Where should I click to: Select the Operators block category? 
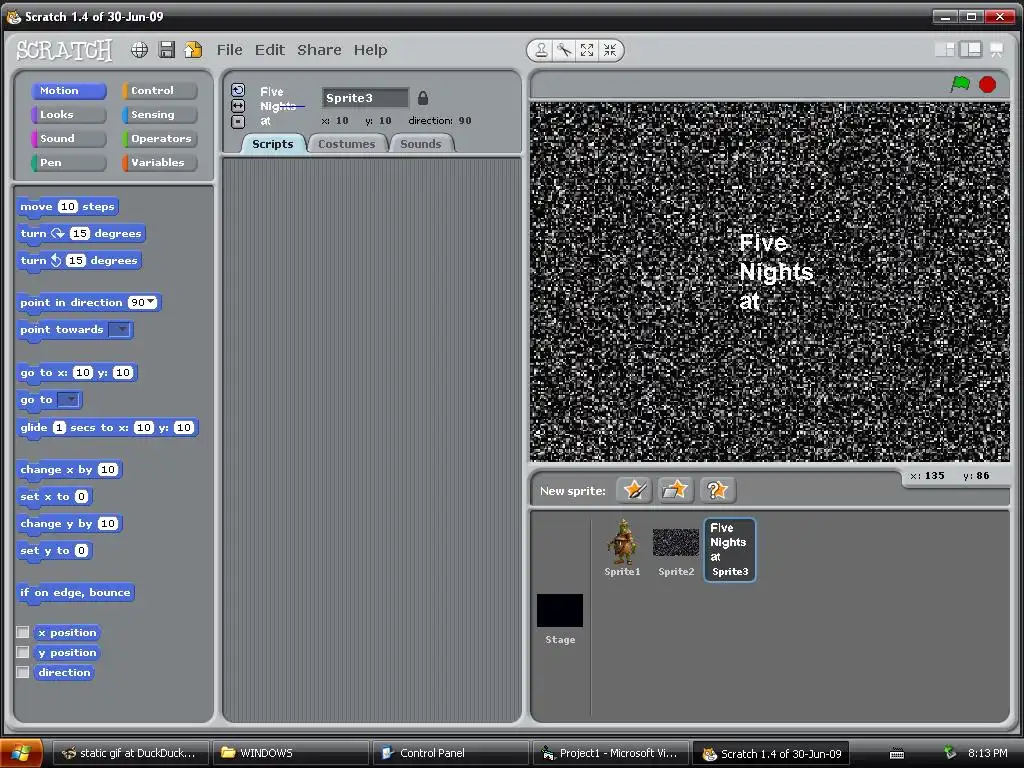[159, 138]
